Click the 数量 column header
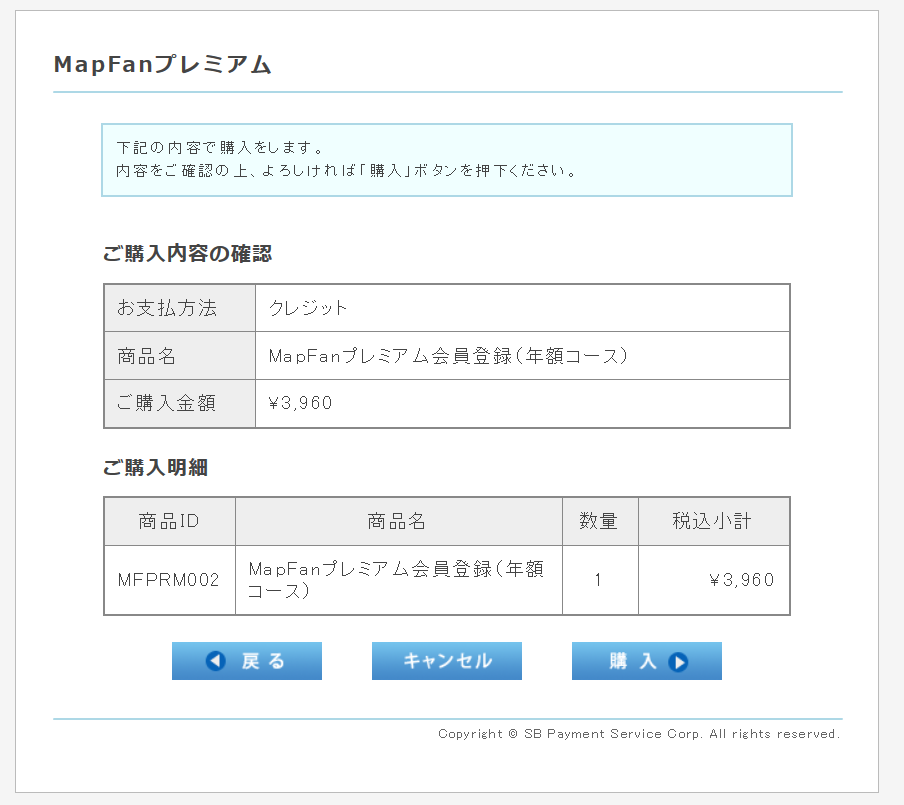The width and height of the screenshot is (904, 805). [600, 521]
